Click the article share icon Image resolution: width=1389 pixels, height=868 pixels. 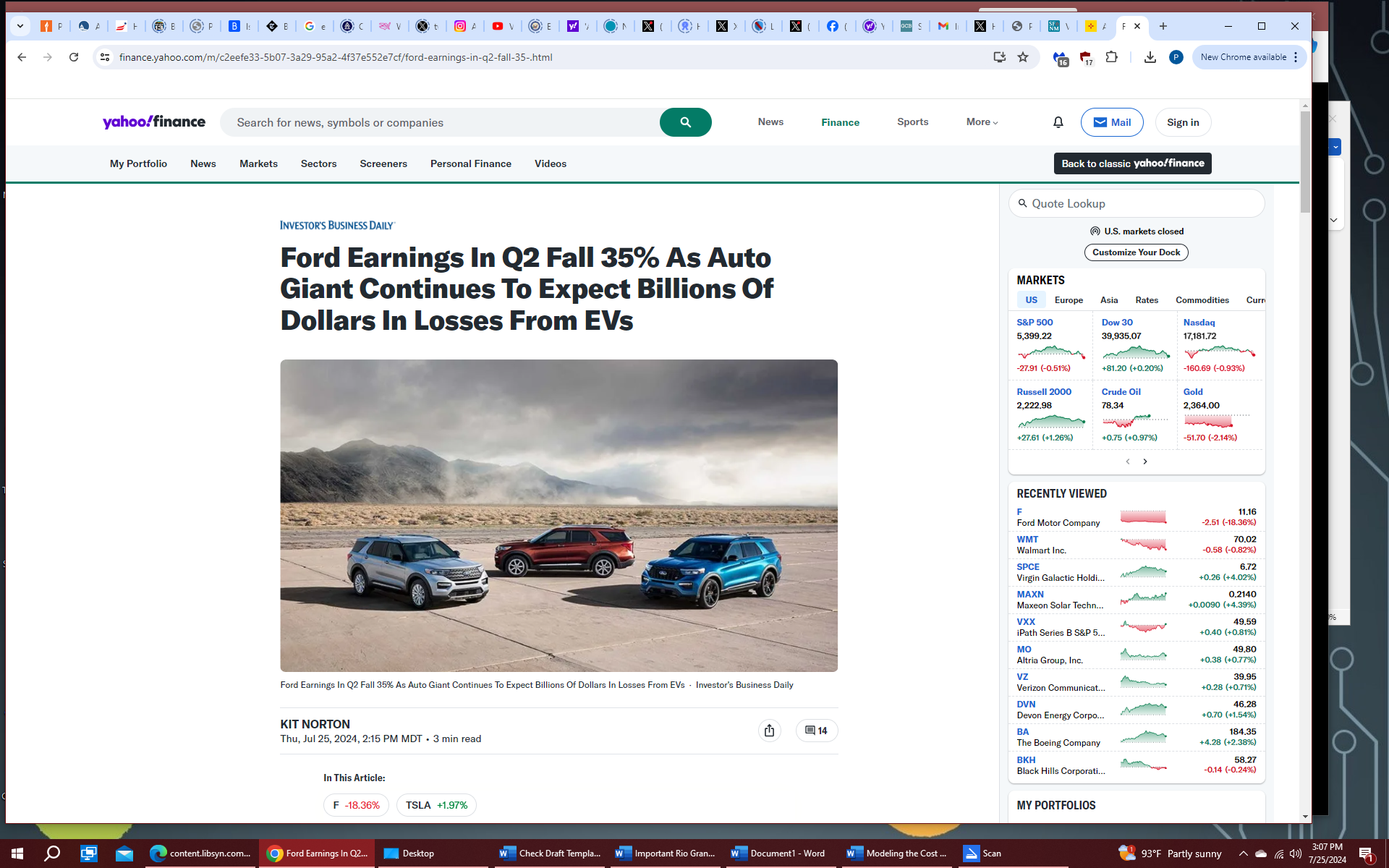(769, 731)
